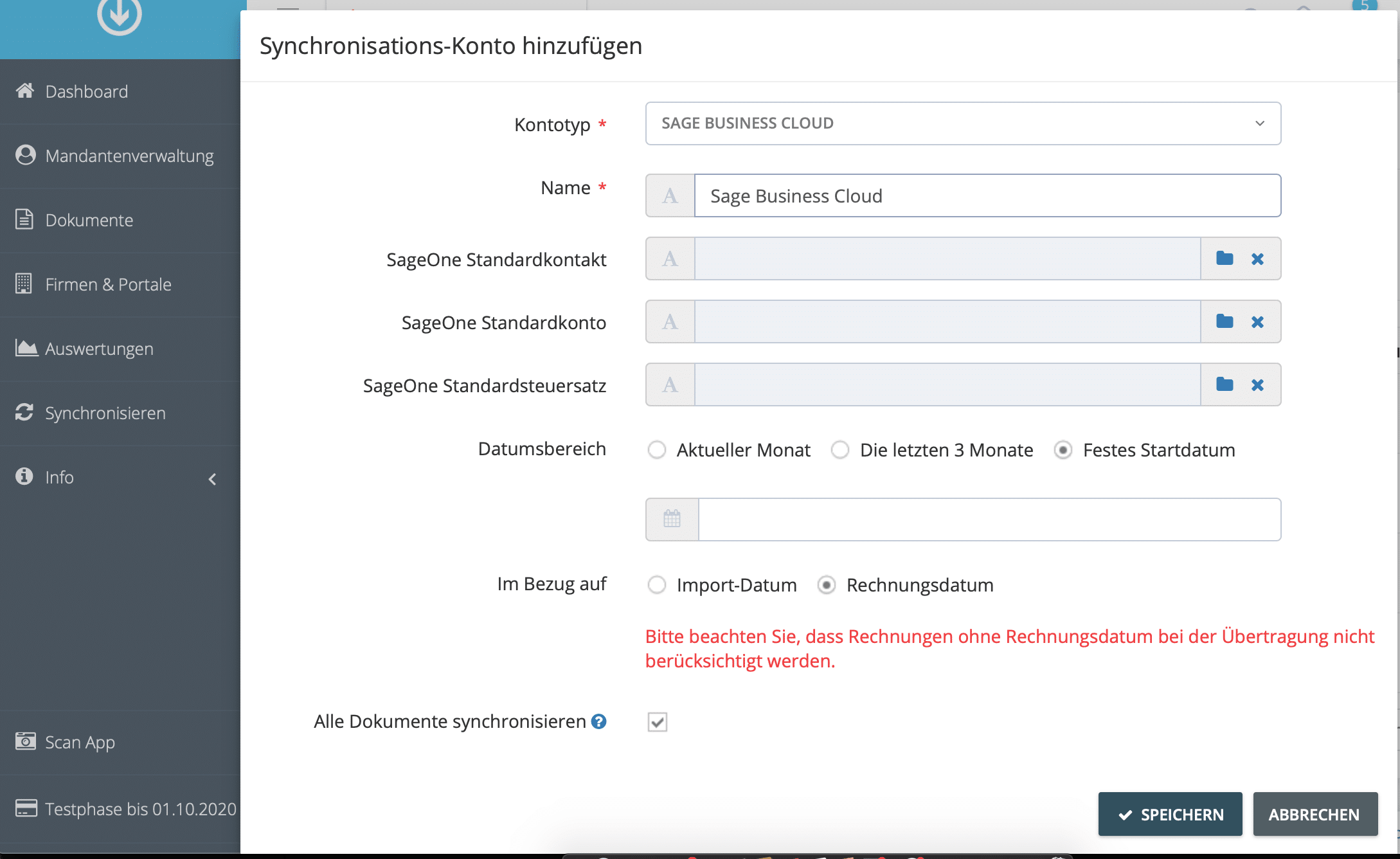Click the Dashboard home icon
The image size is (1400, 859).
tap(25, 90)
